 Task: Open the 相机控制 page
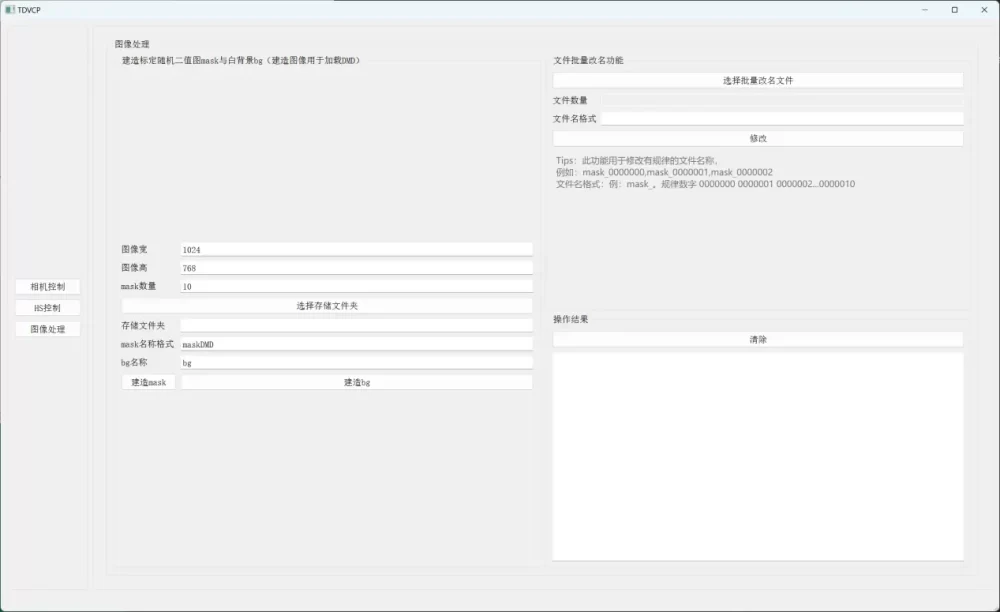click(x=47, y=287)
